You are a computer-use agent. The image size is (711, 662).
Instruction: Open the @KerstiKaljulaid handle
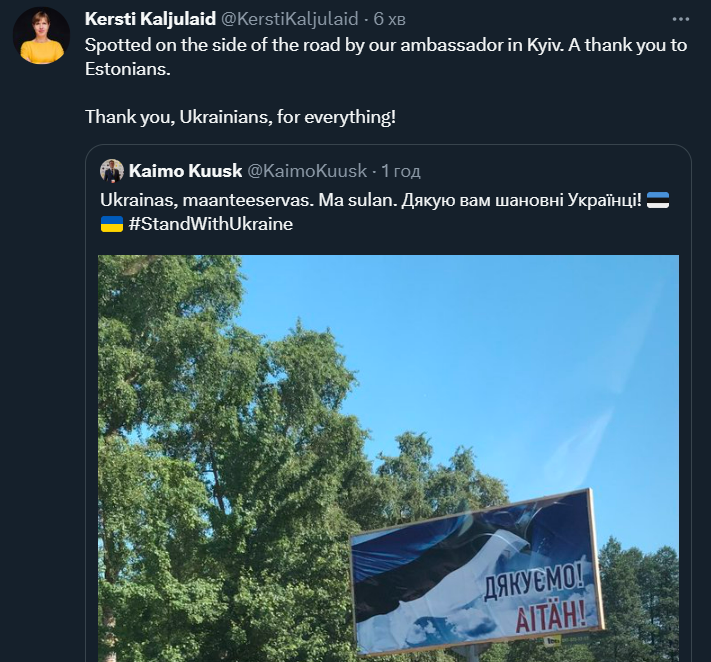click(x=289, y=19)
